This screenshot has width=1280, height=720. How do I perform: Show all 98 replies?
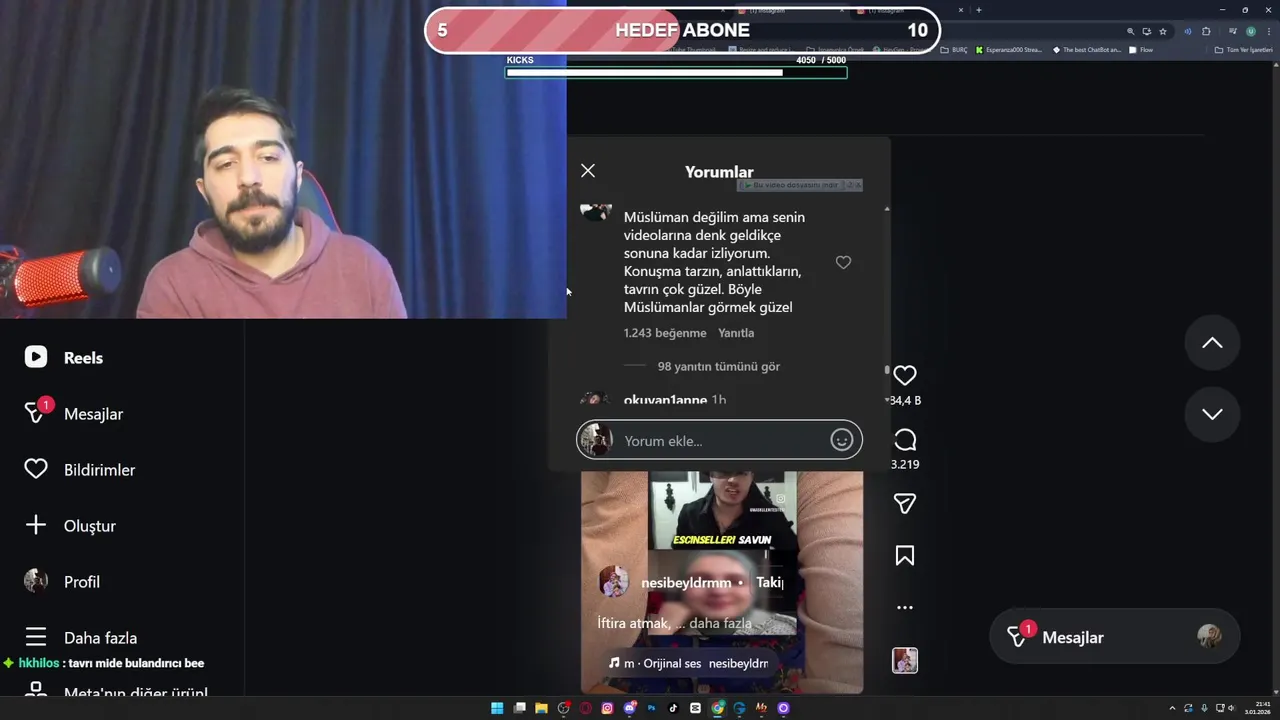coord(719,366)
